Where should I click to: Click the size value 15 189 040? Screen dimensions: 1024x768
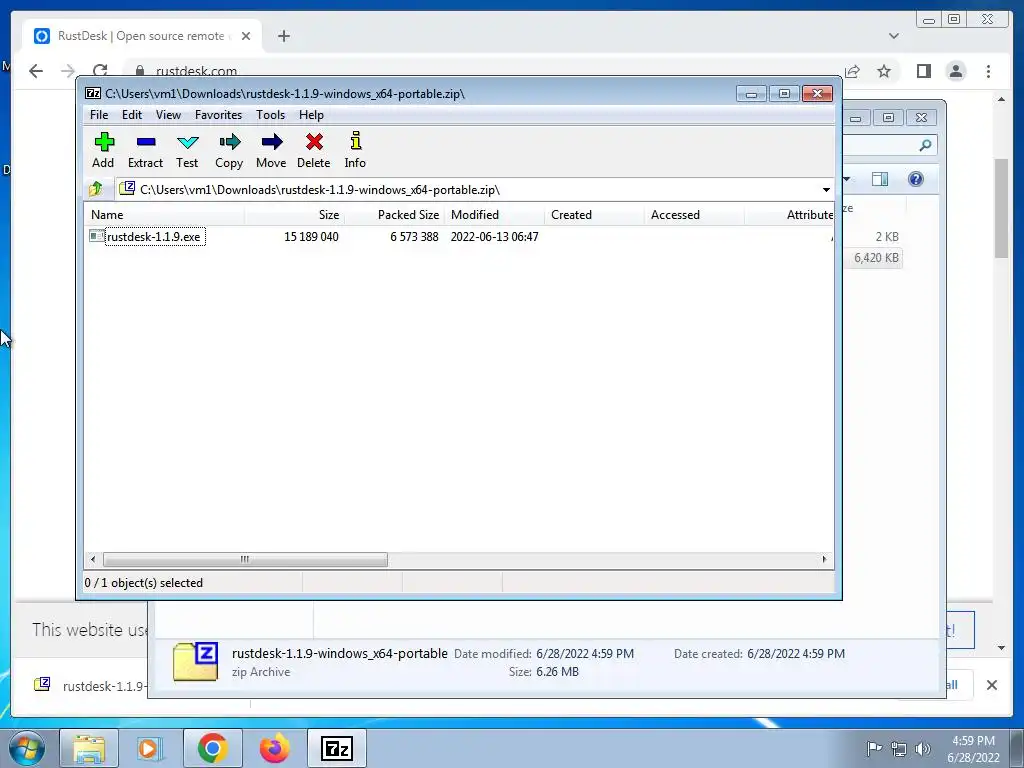coord(312,236)
